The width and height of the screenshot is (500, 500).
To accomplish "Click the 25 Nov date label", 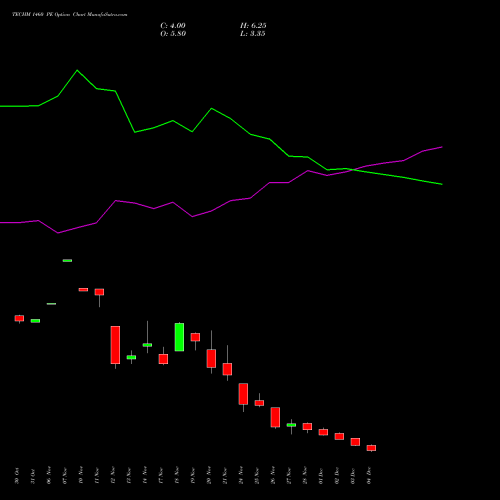I will pyautogui.click(x=257, y=476).
